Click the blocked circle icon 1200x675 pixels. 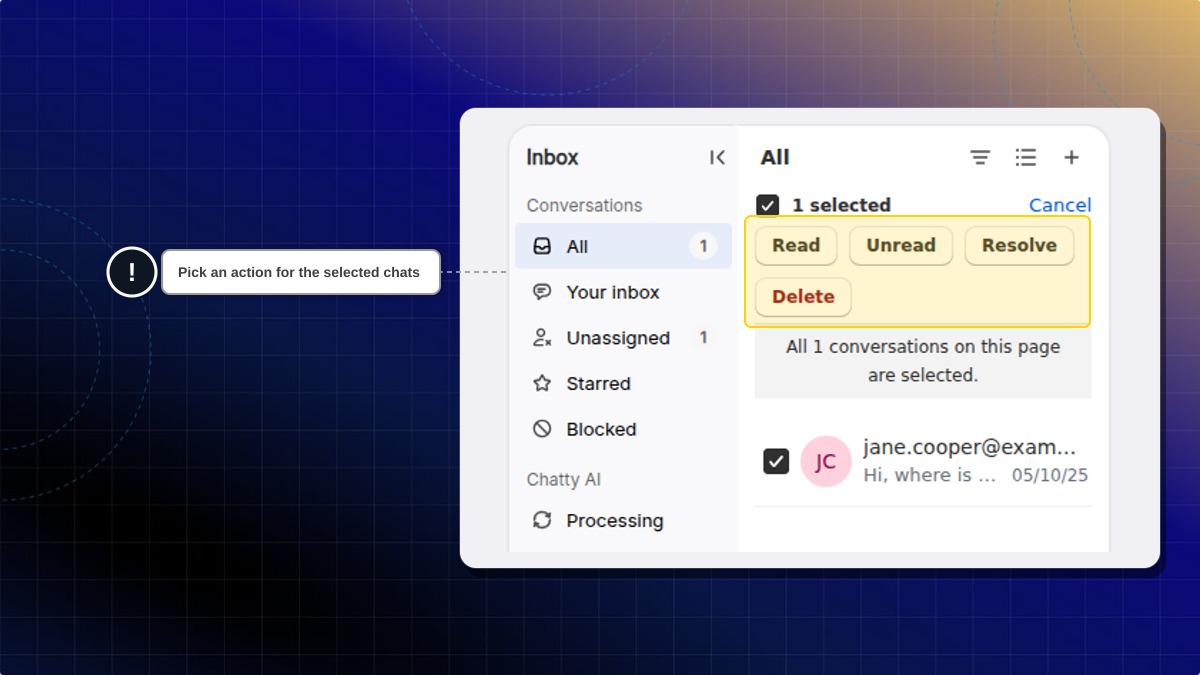[x=542, y=429]
